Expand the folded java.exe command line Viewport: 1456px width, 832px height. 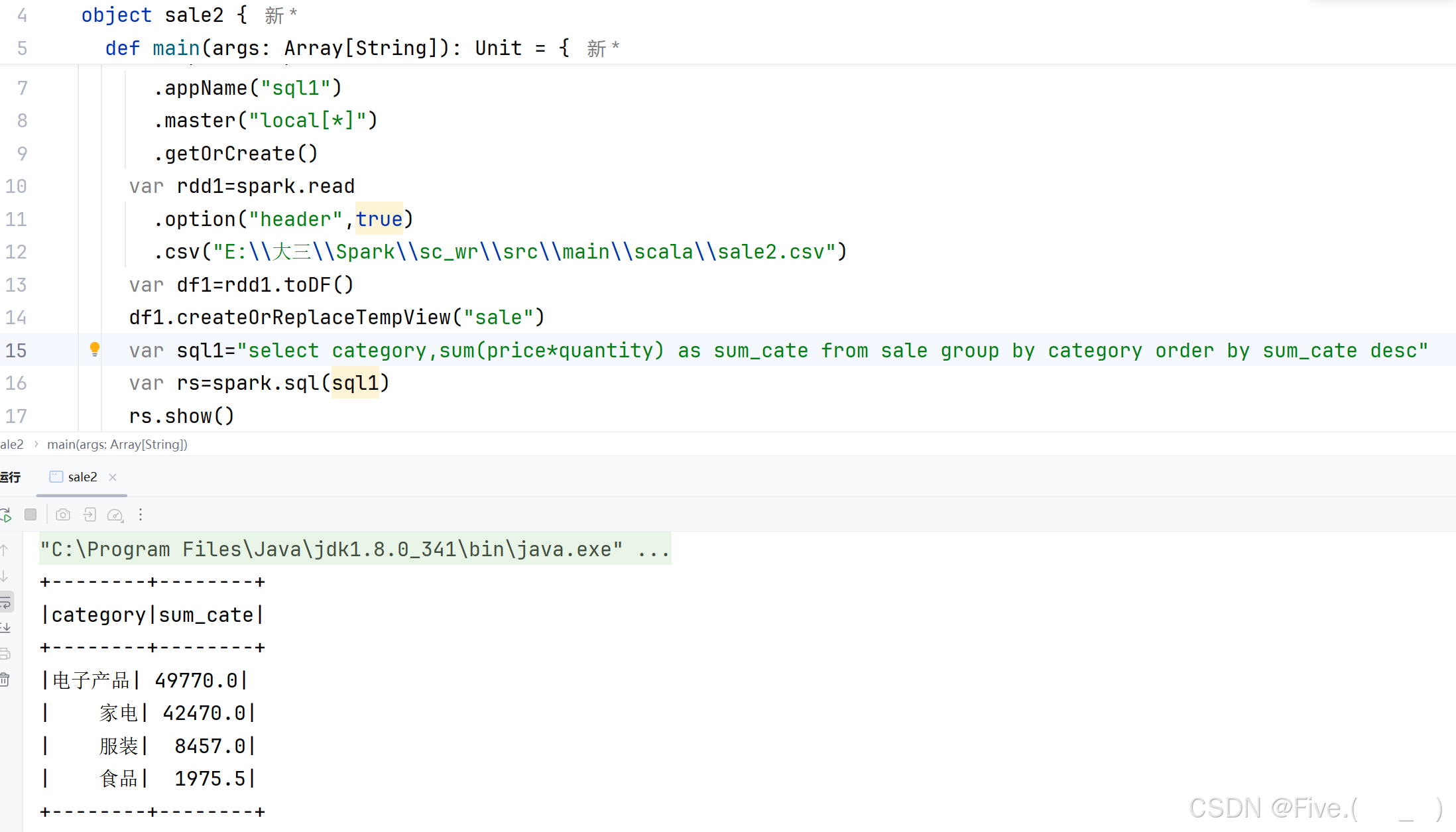(653, 550)
